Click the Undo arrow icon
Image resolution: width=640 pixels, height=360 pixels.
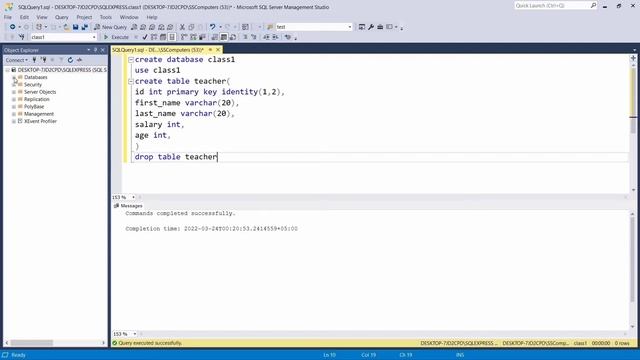[x=212, y=27]
